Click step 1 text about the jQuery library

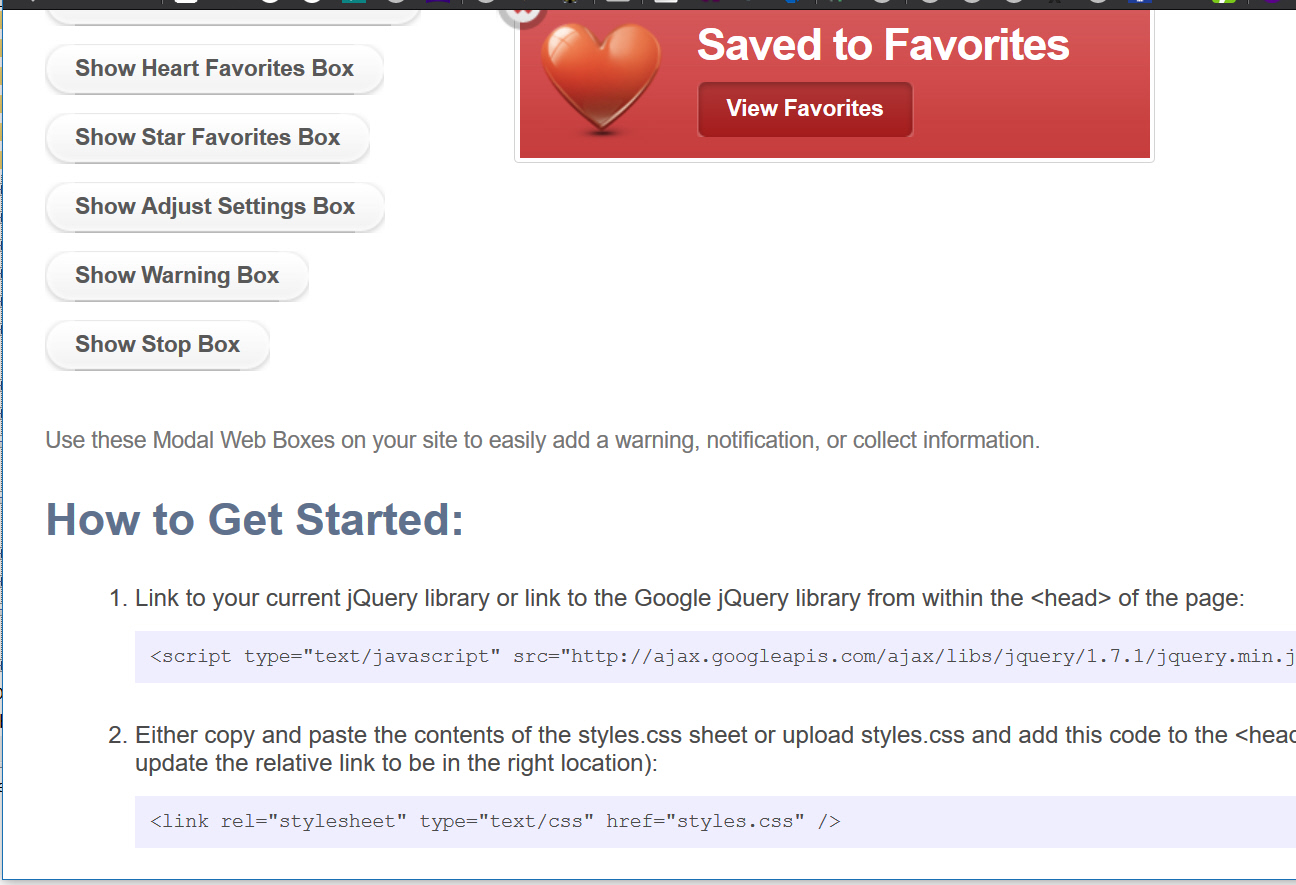tap(689, 599)
